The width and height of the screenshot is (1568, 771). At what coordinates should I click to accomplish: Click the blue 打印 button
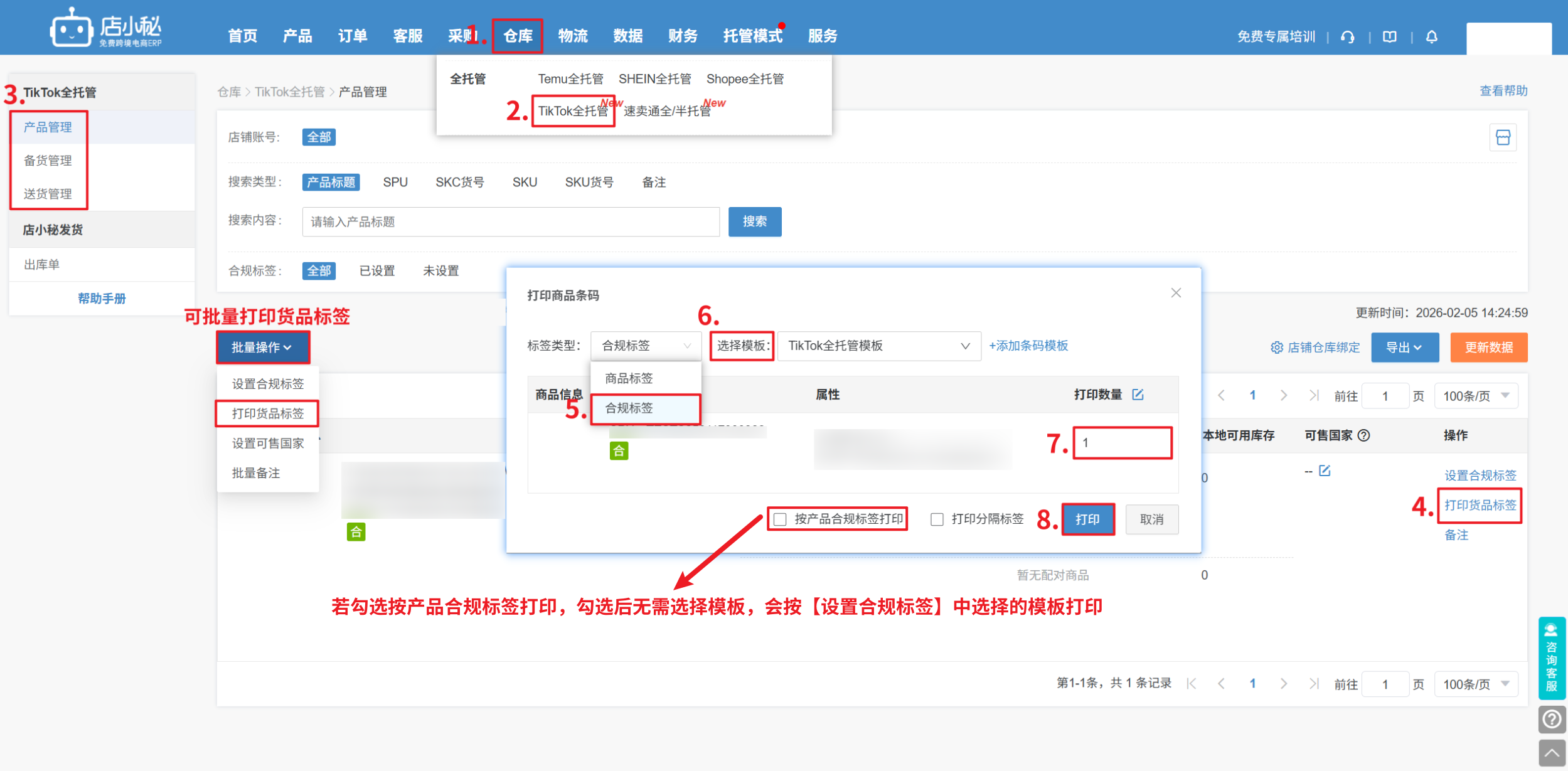1087,519
